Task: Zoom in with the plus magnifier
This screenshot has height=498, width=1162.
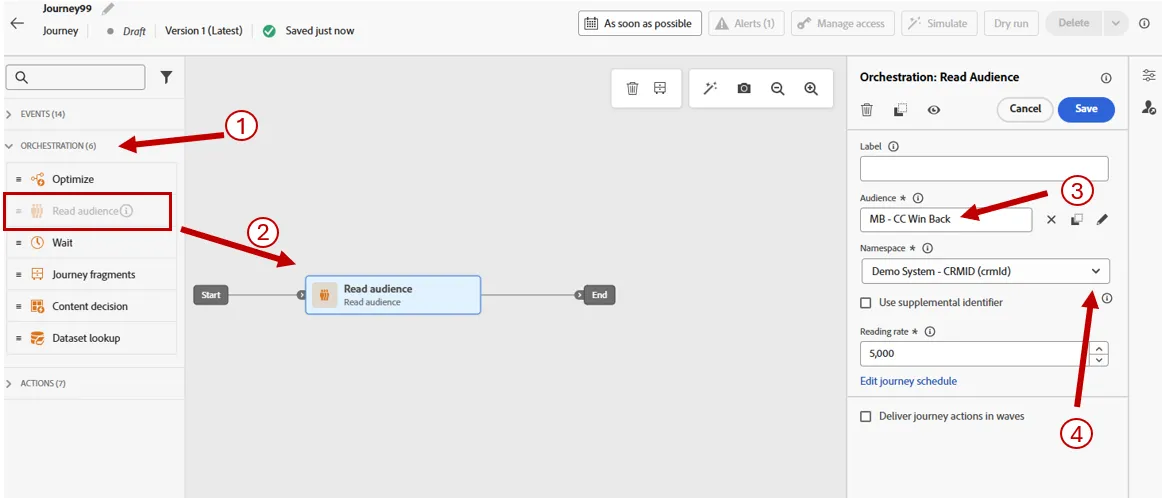Action: tap(811, 88)
